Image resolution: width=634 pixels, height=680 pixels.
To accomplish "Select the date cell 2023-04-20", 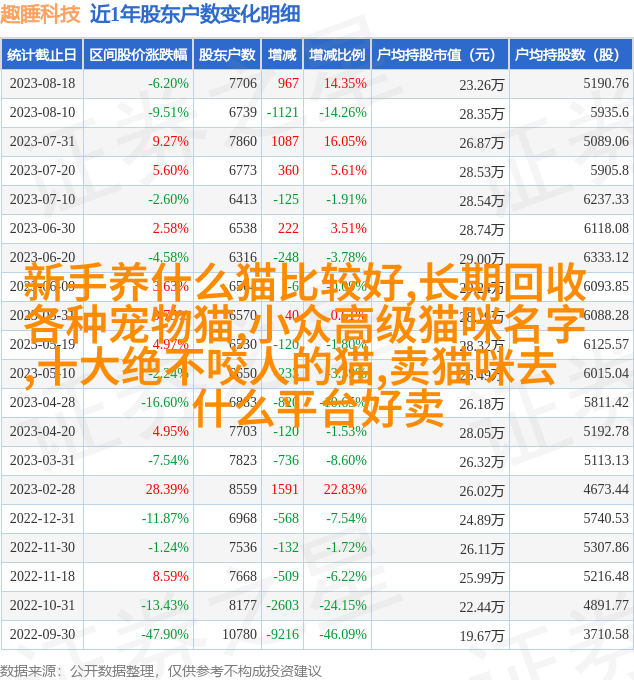I will point(42,432).
